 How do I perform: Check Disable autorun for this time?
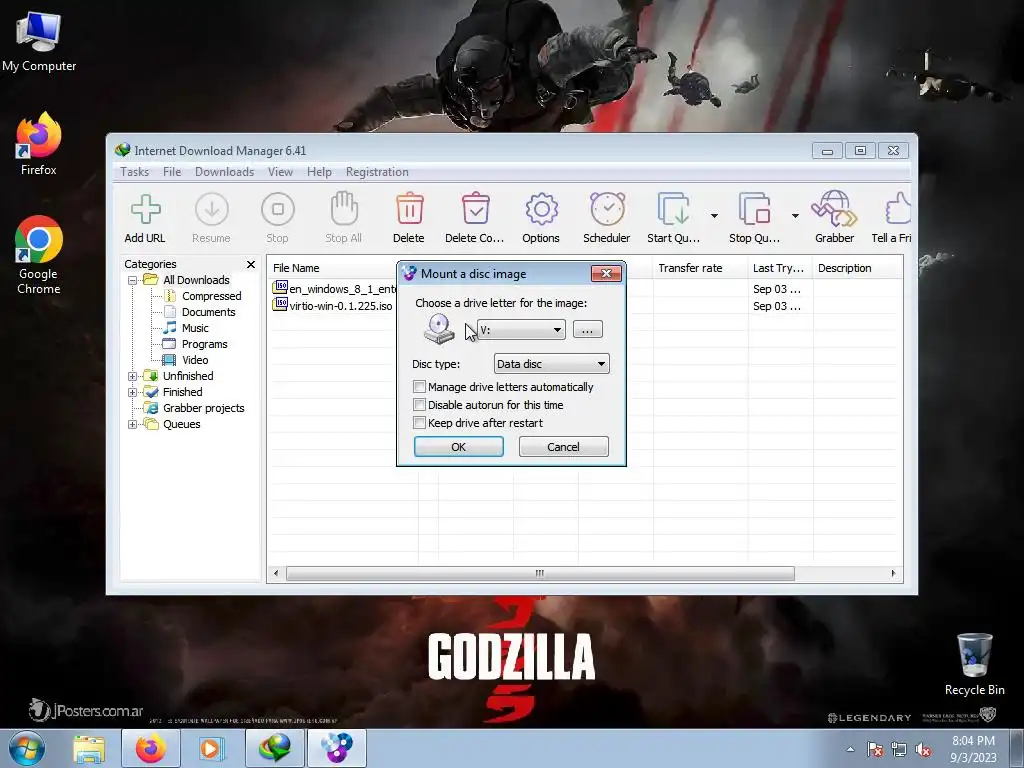point(420,405)
